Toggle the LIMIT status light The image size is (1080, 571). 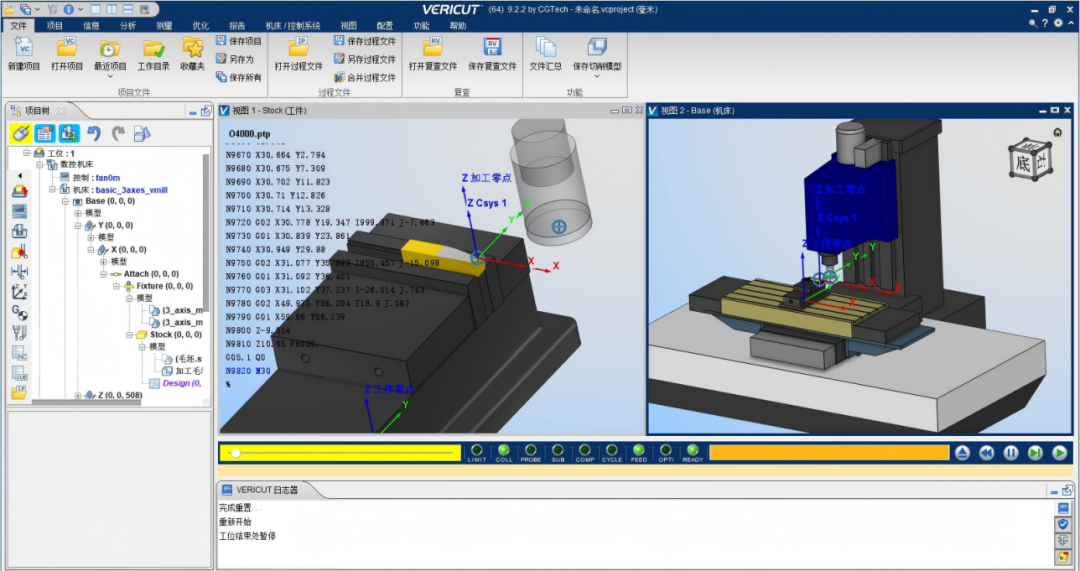coord(477,451)
